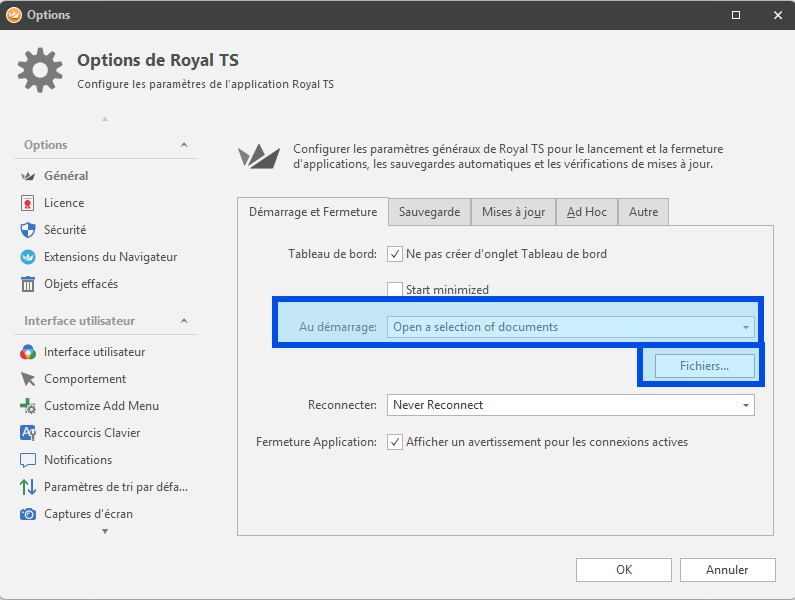
Task: Open the Sécurité options page
Action: 65,230
